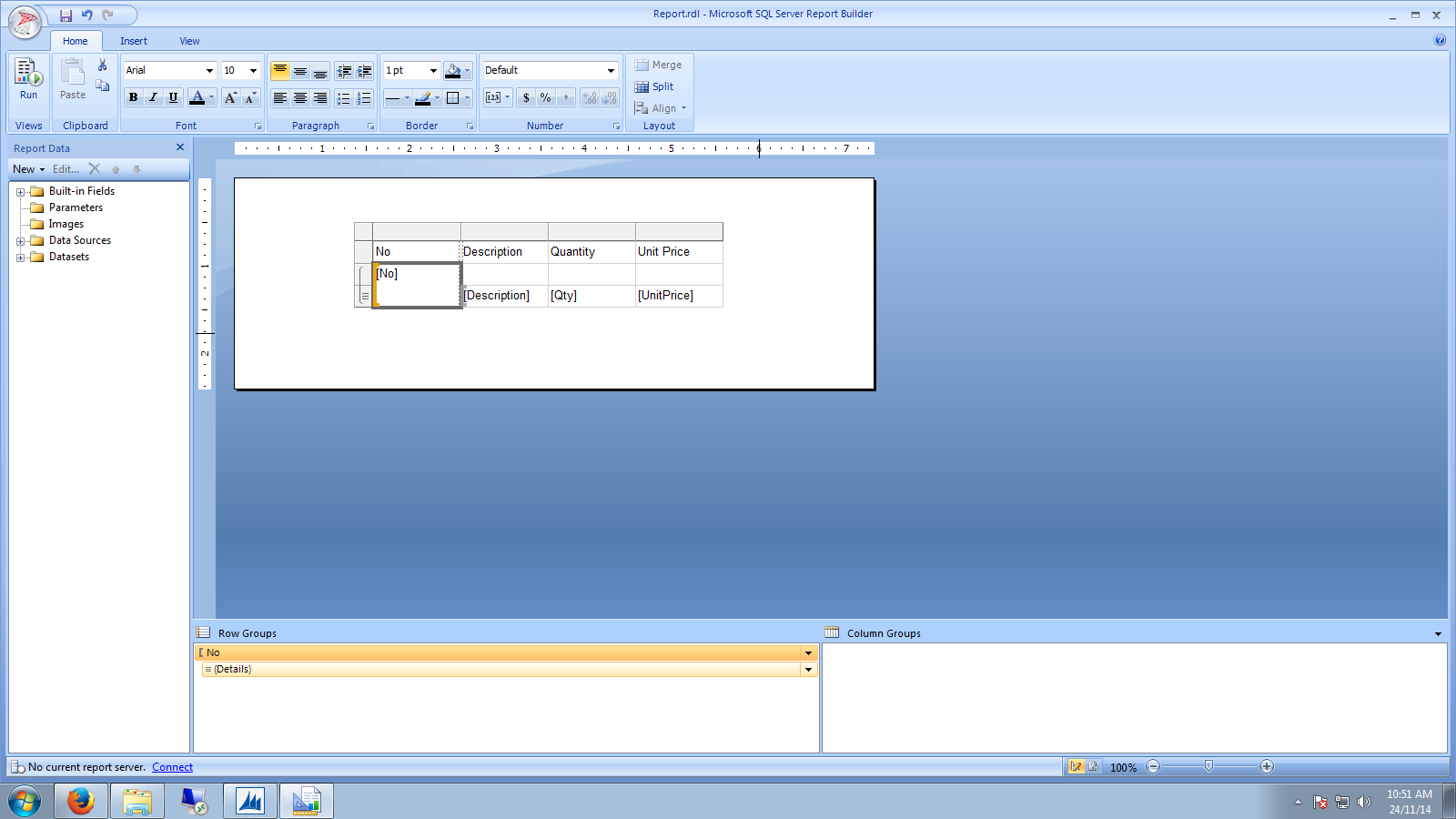Click the Split cells icon
Viewport: 1456px width, 819px height.
click(655, 86)
